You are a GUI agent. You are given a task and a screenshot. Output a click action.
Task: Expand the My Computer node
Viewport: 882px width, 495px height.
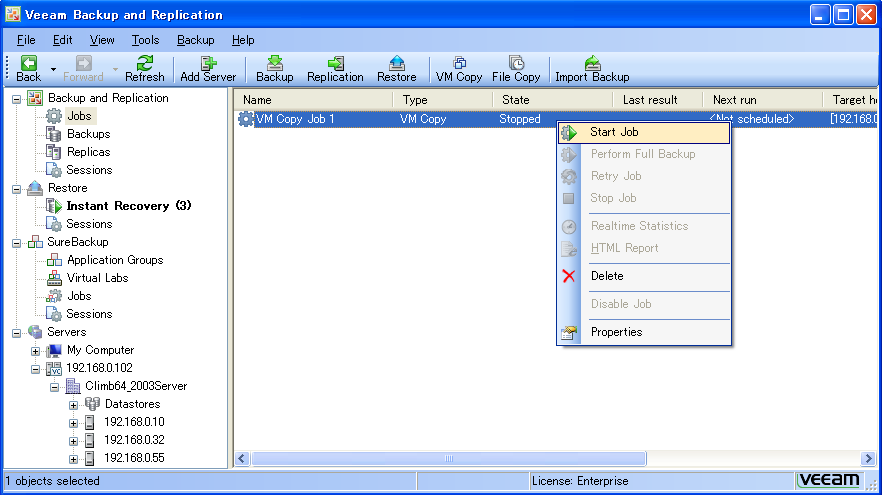(35, 352)
